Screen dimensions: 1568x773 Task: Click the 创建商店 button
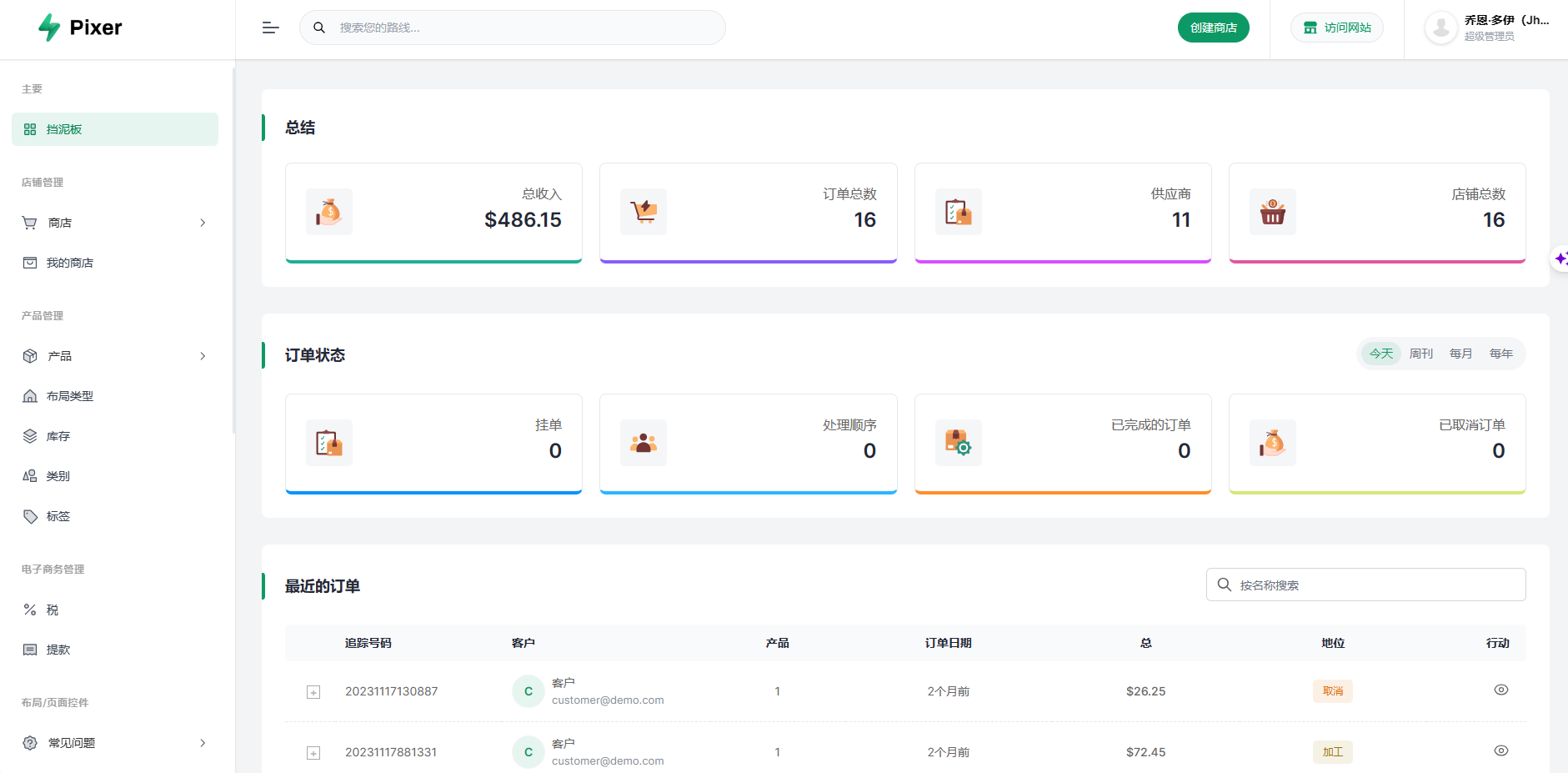pos(1213,28)
